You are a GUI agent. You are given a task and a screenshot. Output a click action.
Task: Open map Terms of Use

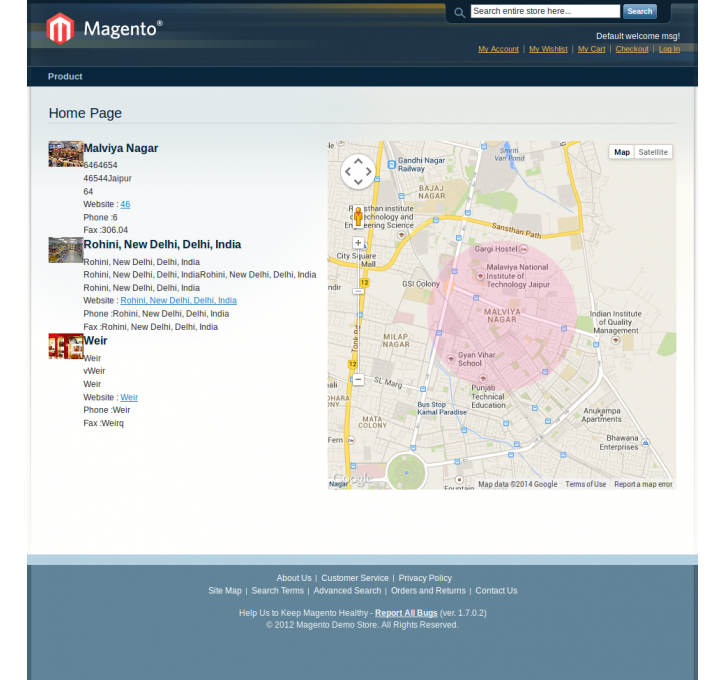pos(585,484)
